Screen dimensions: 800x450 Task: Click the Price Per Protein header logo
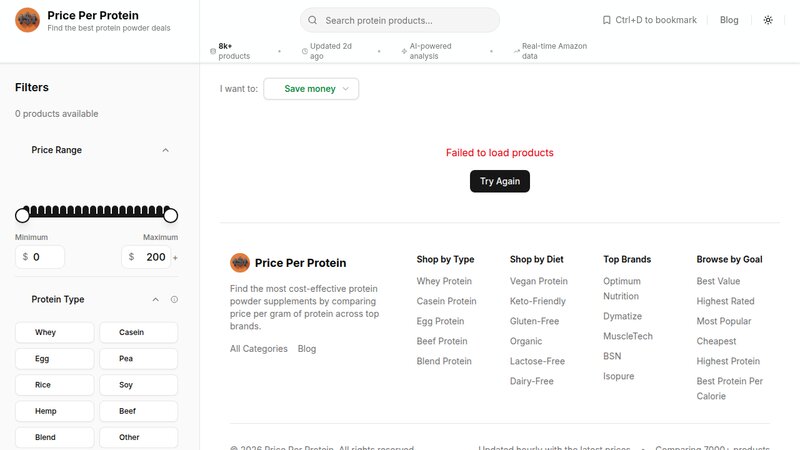28,20
